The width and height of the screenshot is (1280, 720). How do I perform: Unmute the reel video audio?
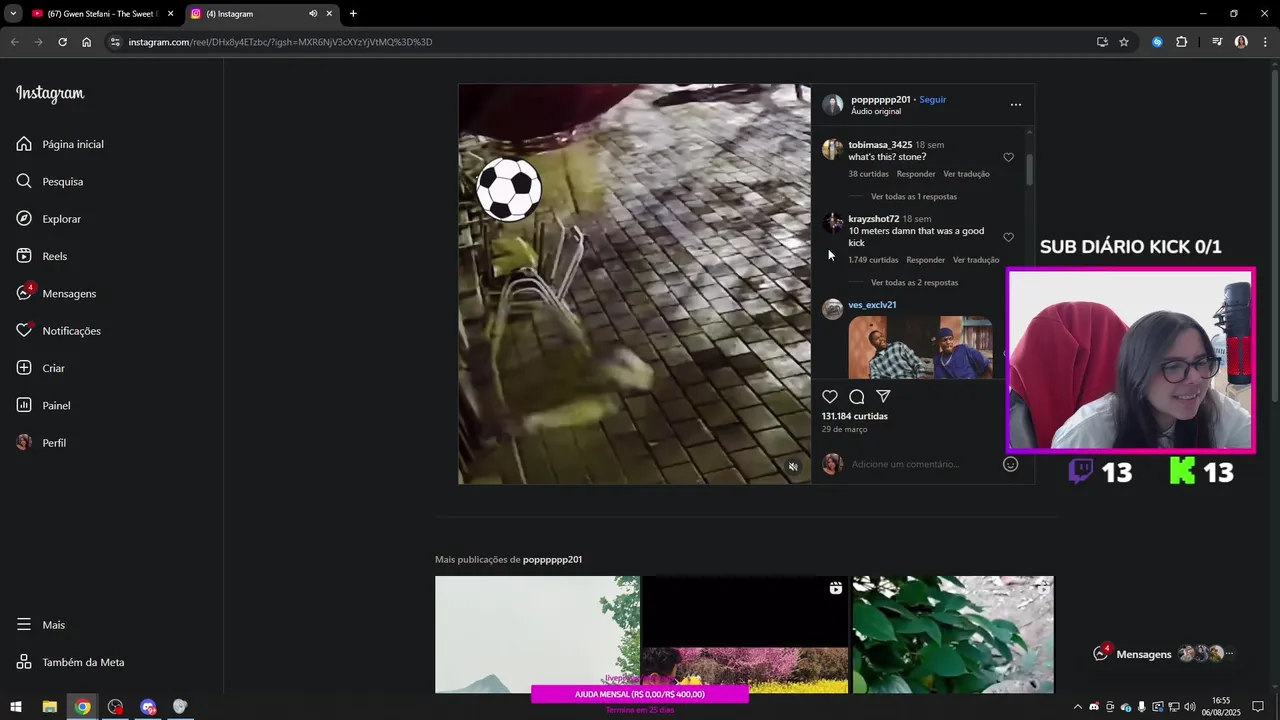tap(793, 467)
